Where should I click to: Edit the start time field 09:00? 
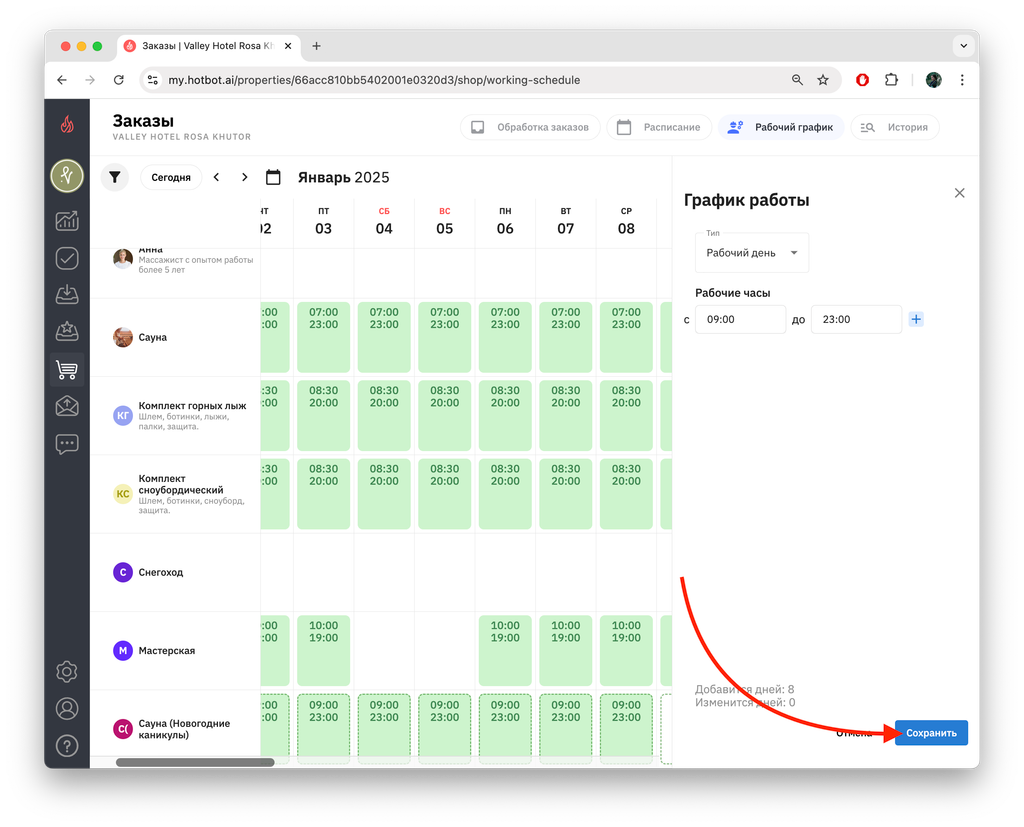[740, 319]
